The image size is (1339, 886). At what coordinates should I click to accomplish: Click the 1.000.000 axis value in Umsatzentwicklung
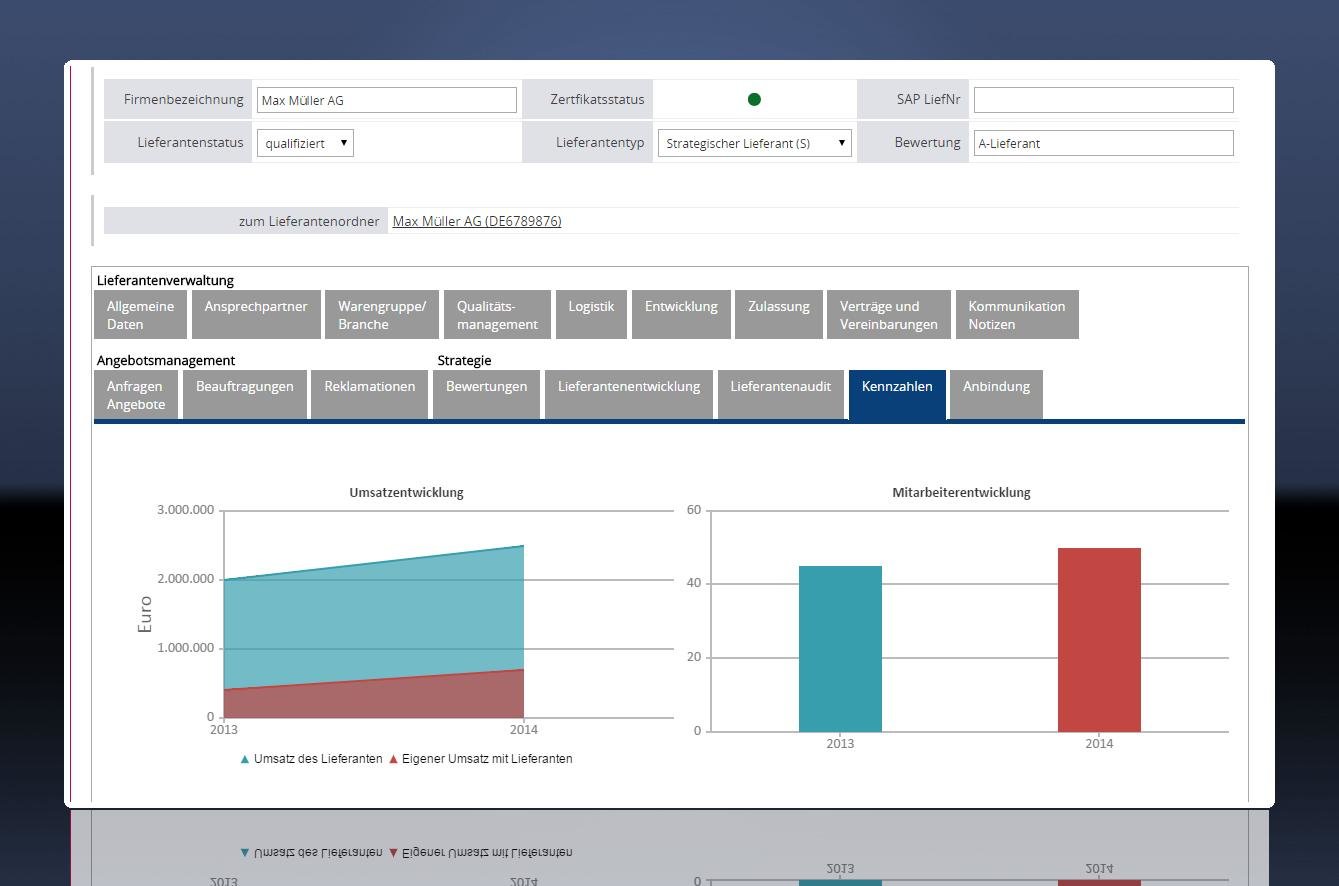pos(185,648)
